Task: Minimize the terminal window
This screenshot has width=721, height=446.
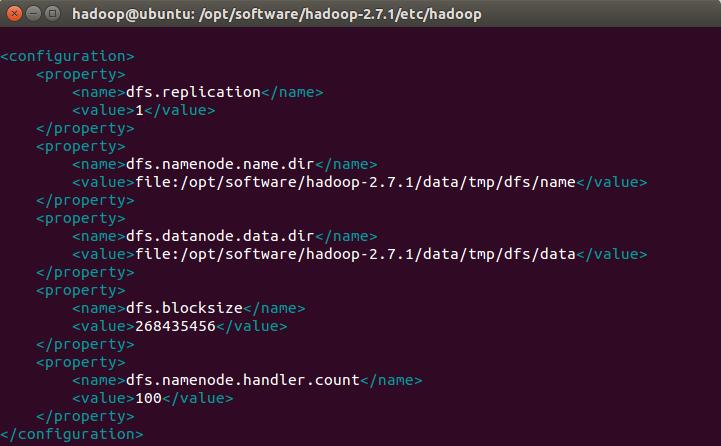Action: click(x=34, y=15)
